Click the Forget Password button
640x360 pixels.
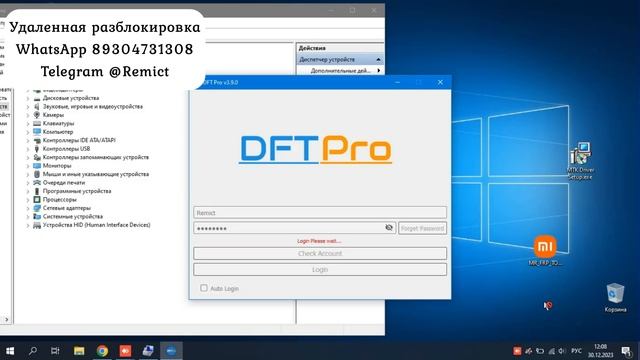pos(422,228)
